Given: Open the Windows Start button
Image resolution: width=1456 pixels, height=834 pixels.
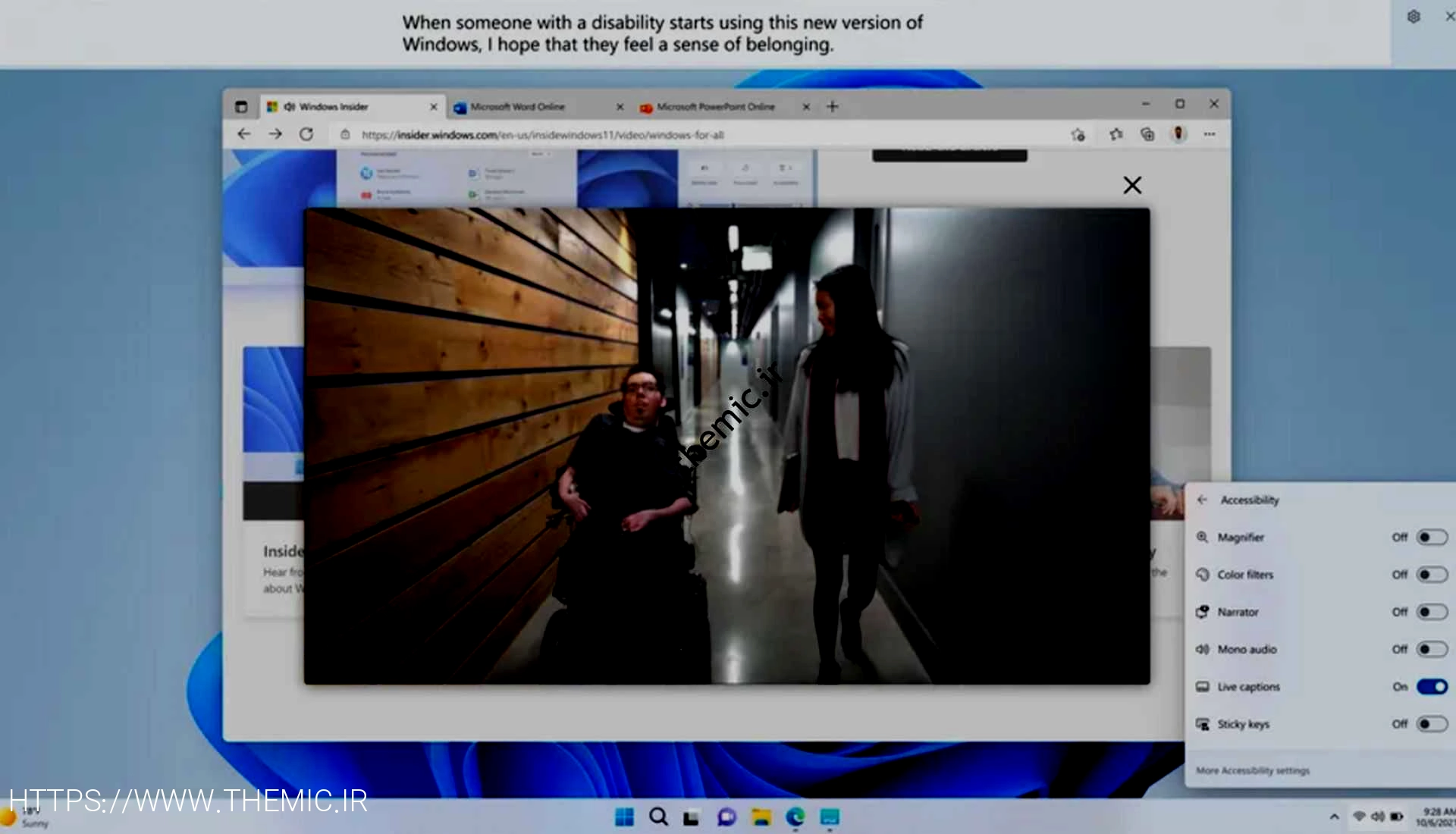Looking at the screenshot, I should click(624, 817).
